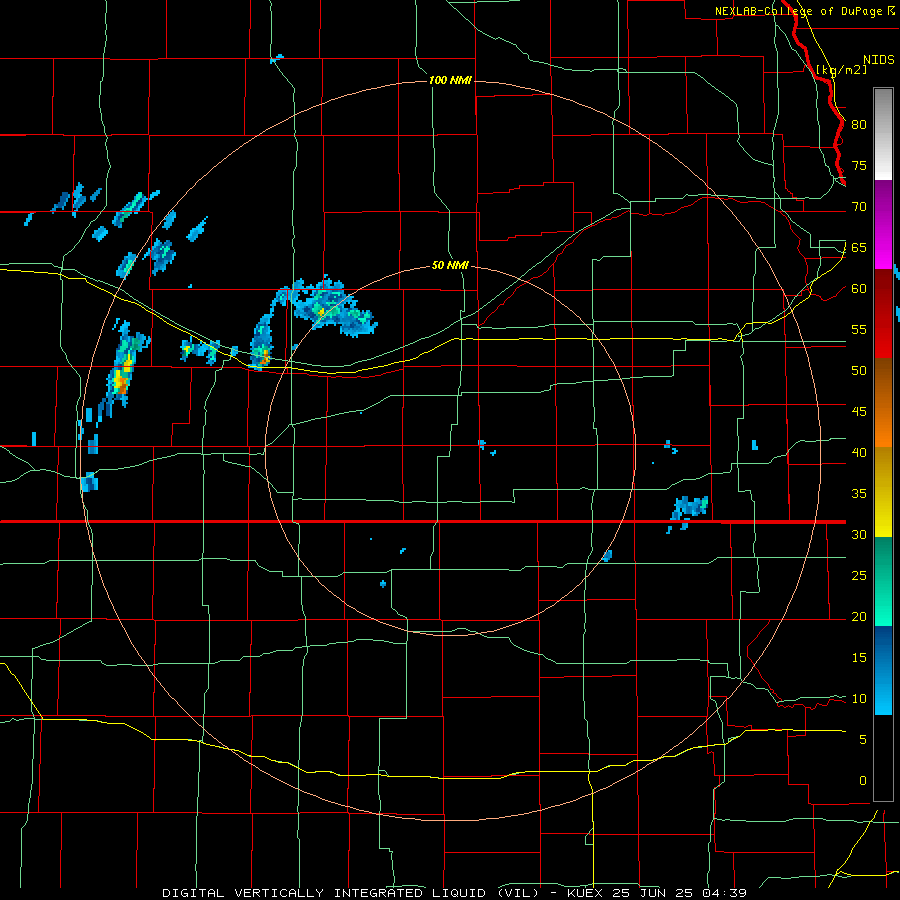Click the 50 NMI range ring label
Viewport: 900px width, 900px height.
click(x=450, y=265)
